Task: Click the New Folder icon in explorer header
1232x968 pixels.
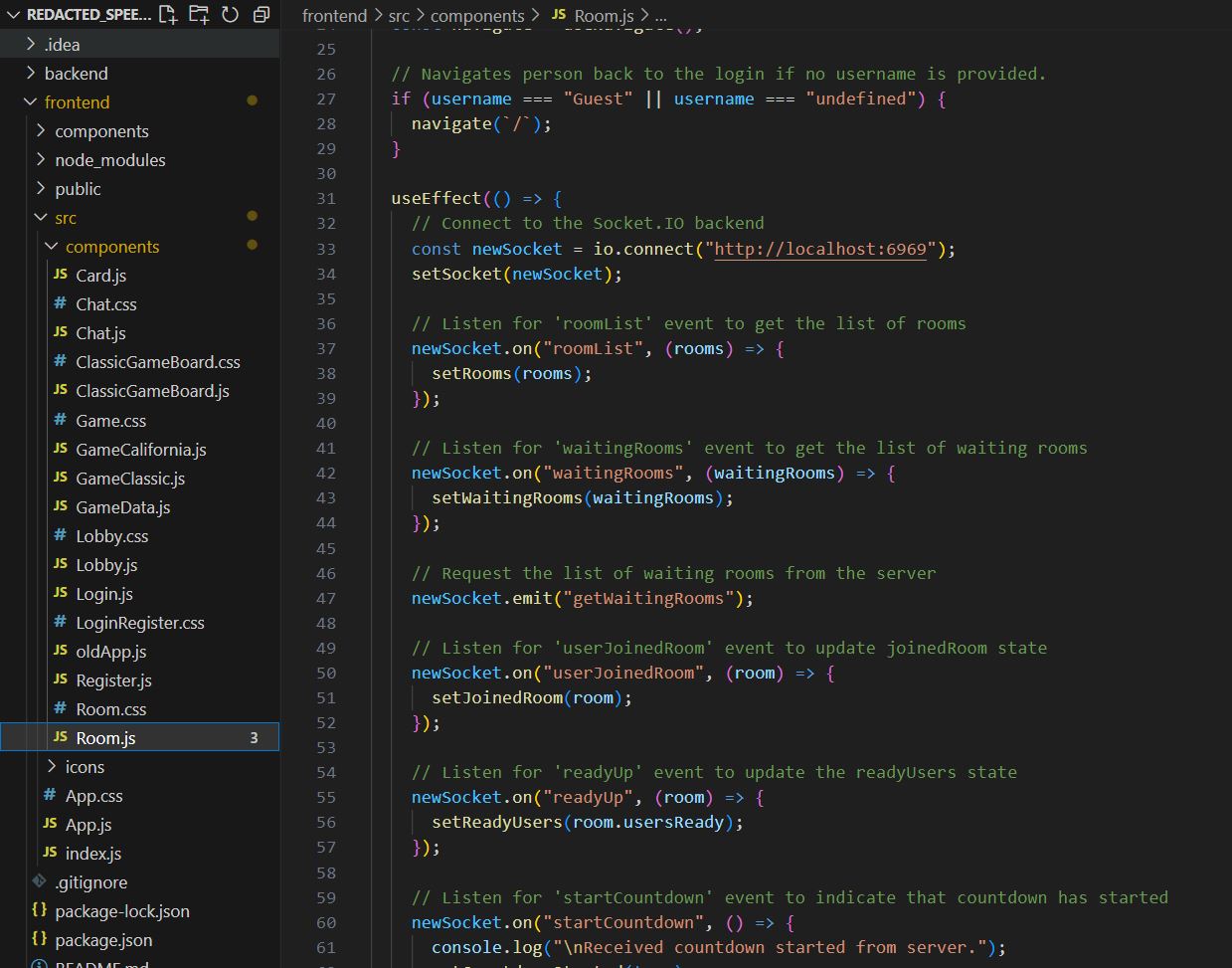Action: [x=199, y=15]
